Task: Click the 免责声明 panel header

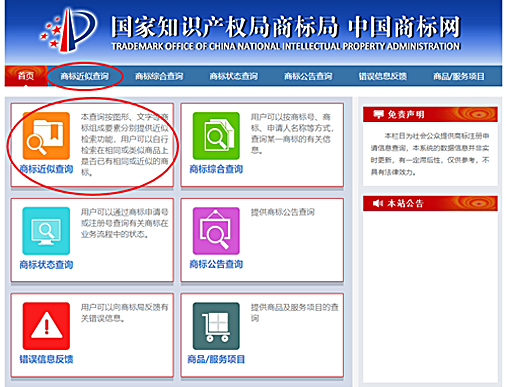Action: point(430,114)
